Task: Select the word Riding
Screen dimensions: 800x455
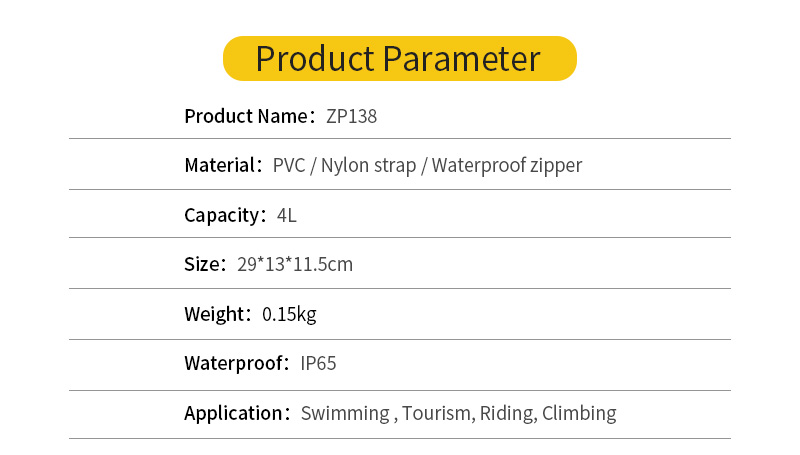Action: 506,413
